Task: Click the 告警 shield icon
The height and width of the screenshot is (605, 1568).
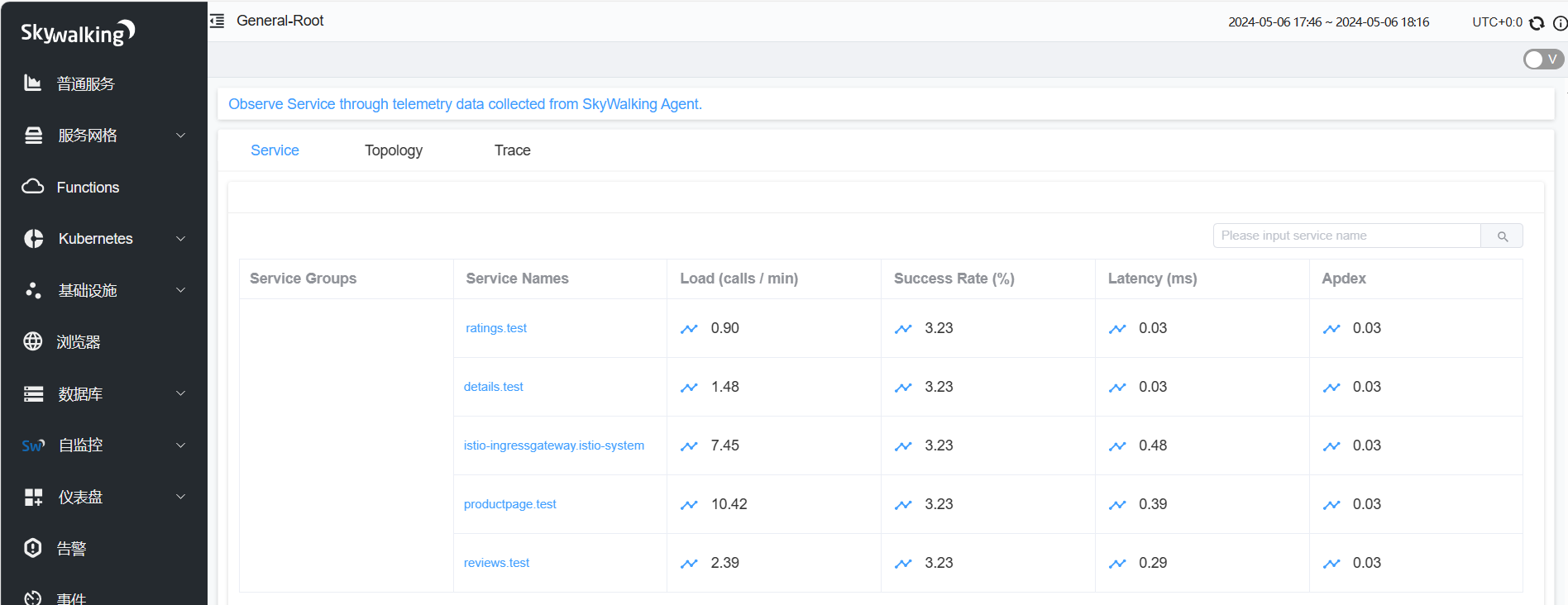Action: click(33, 548)
